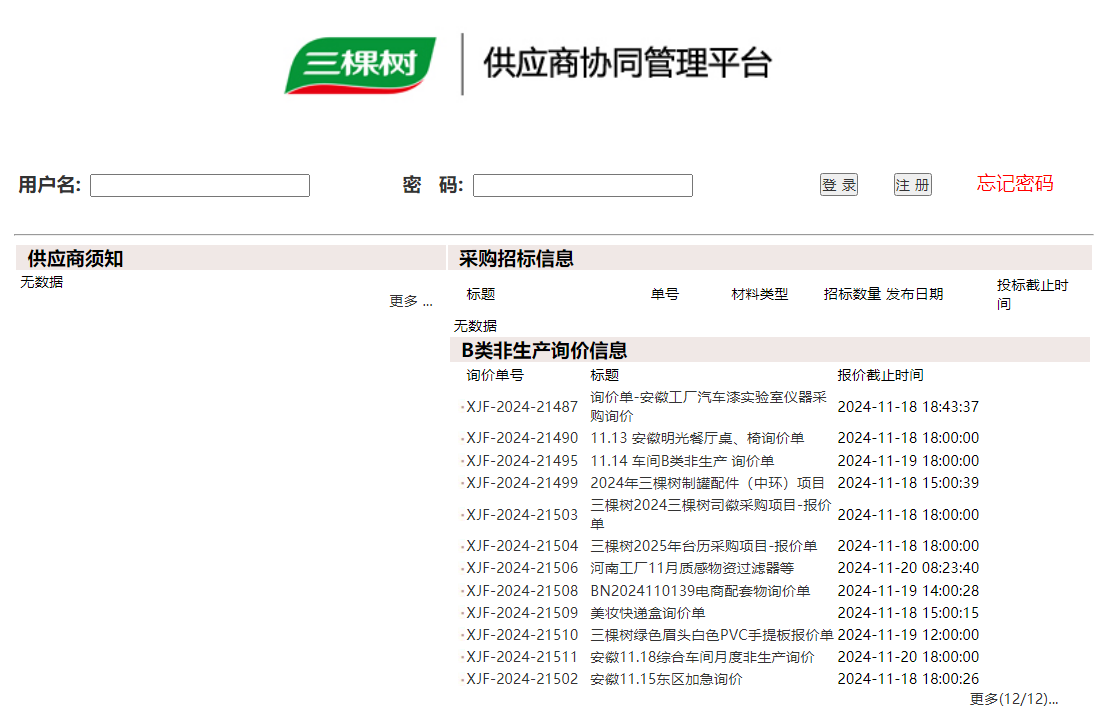This screenshot has height=711, width=1104.
Task: Open BN2024110139电商配套物询价单
Action: pos(700,591)
